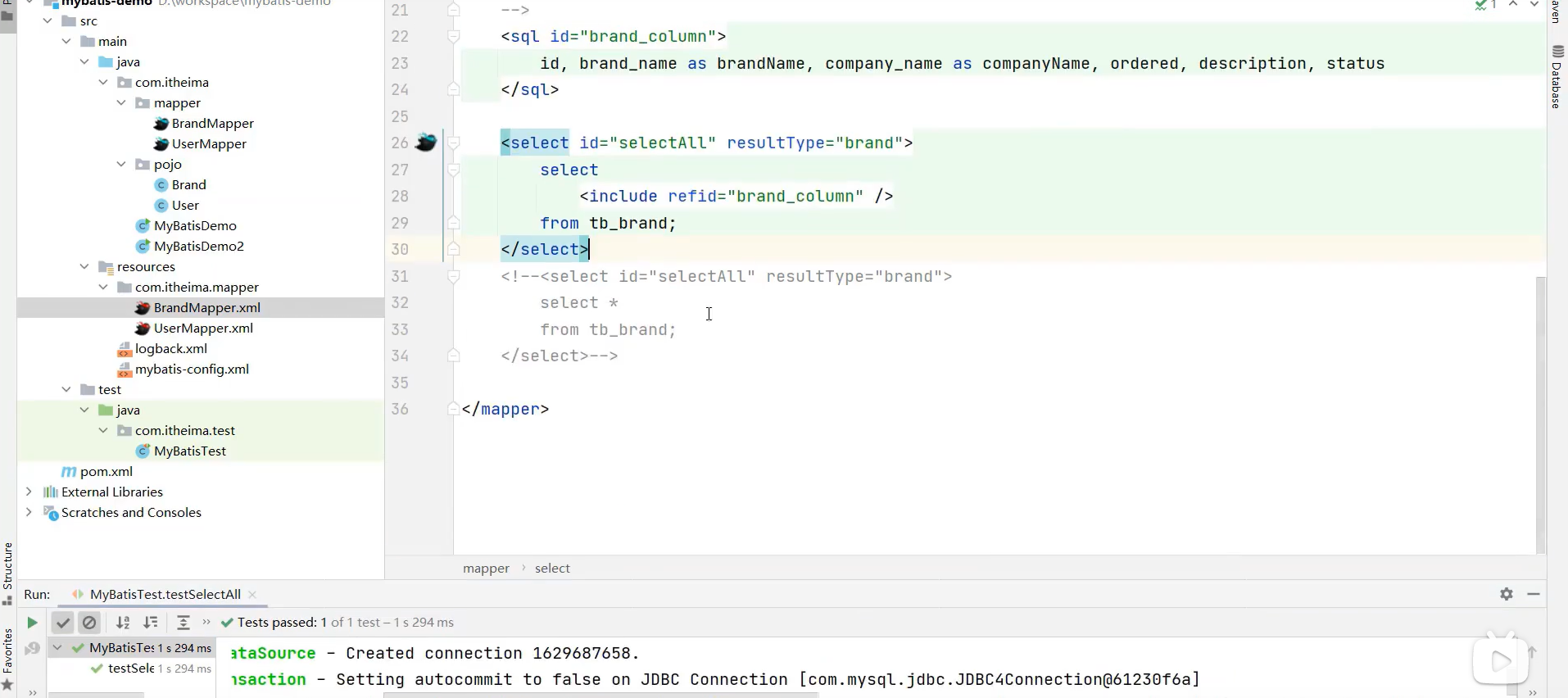Expand Scratches and Consoles node
The width and height of the screenshot is (1568, 698).
[x=29, y=512]
